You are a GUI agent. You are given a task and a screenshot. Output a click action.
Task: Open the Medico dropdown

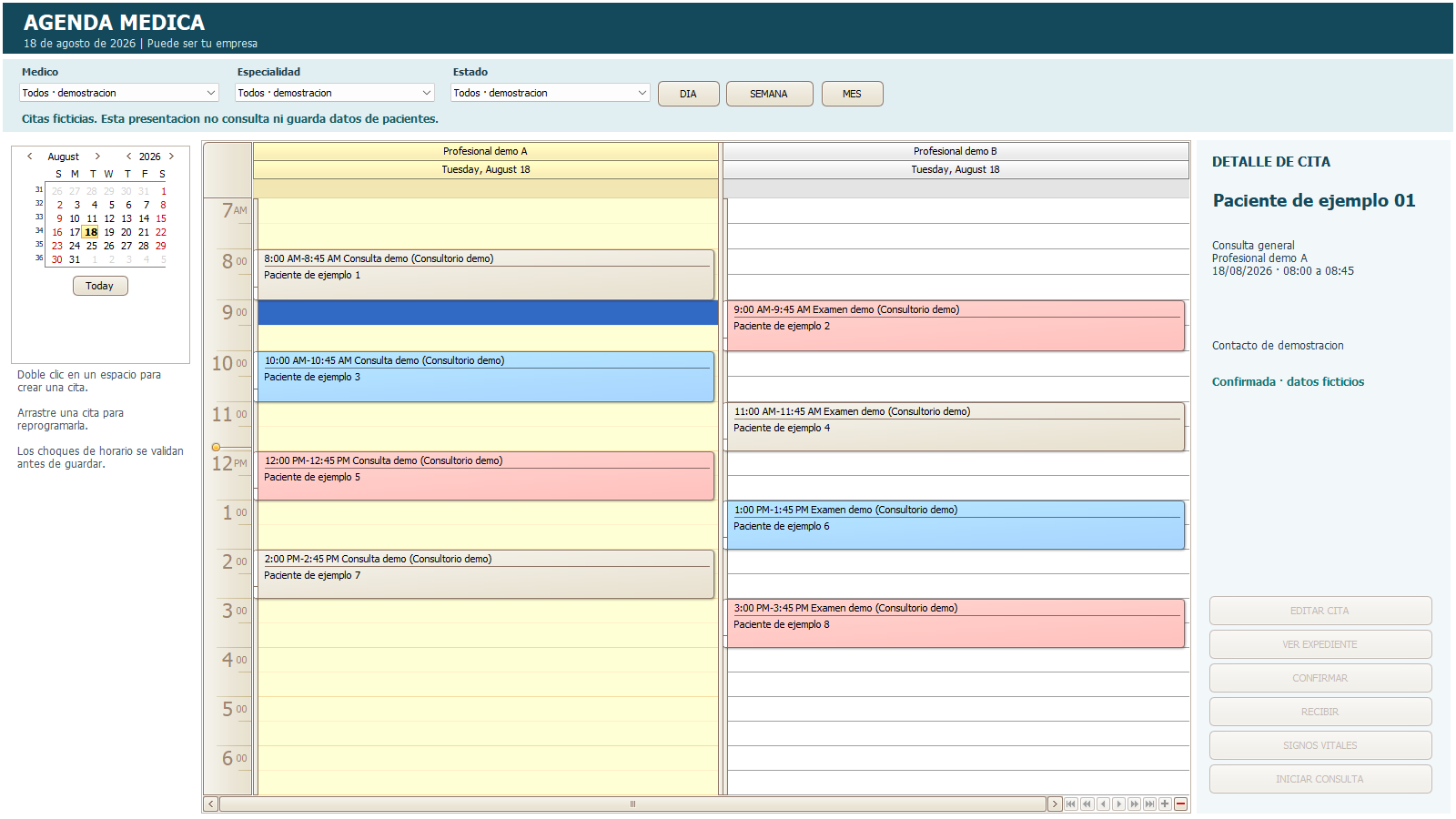coord(119,93)
